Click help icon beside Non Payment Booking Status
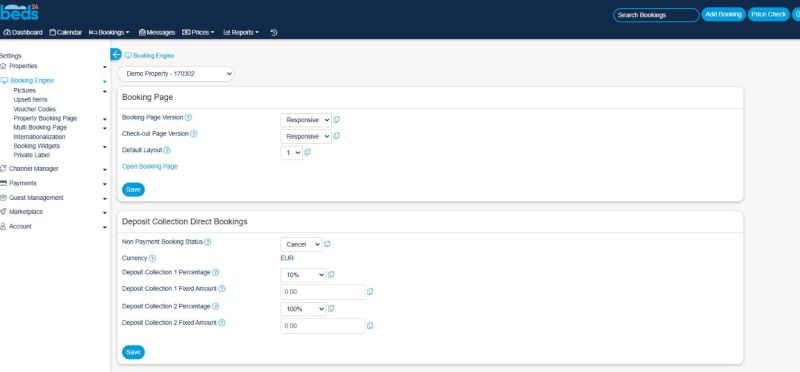Screen dimensions: 800x372 pyautogui.click(x=208, y=242)
